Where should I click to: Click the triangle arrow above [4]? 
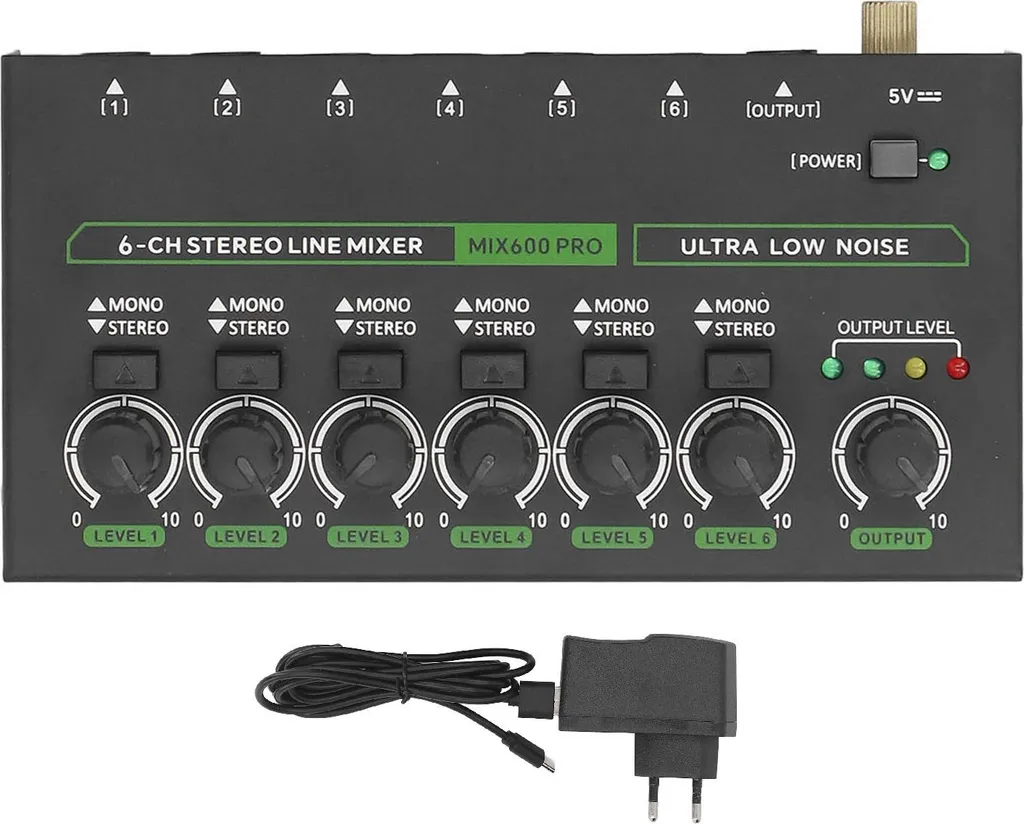449,87
